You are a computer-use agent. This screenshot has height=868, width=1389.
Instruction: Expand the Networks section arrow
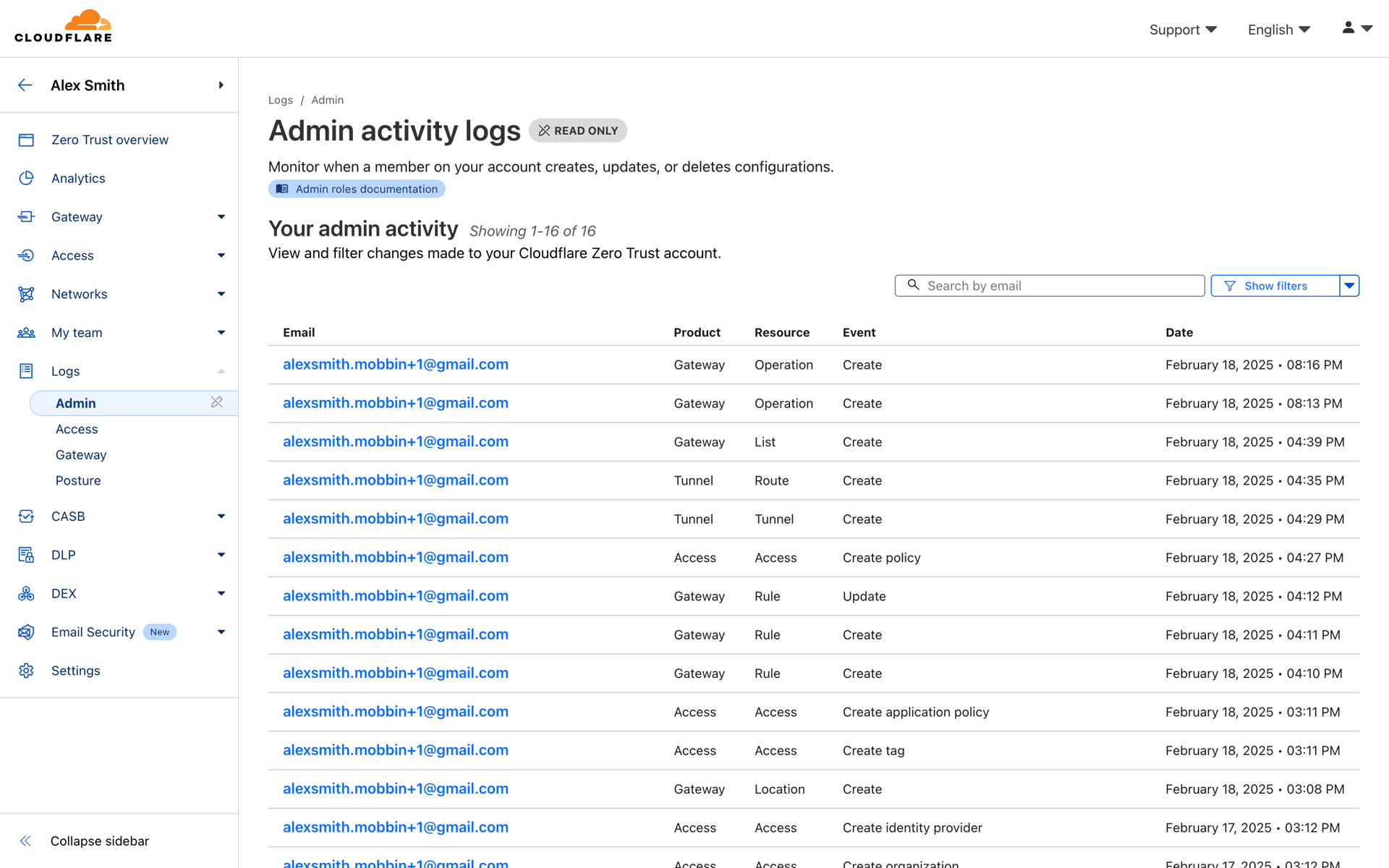[x=221, y=294]
